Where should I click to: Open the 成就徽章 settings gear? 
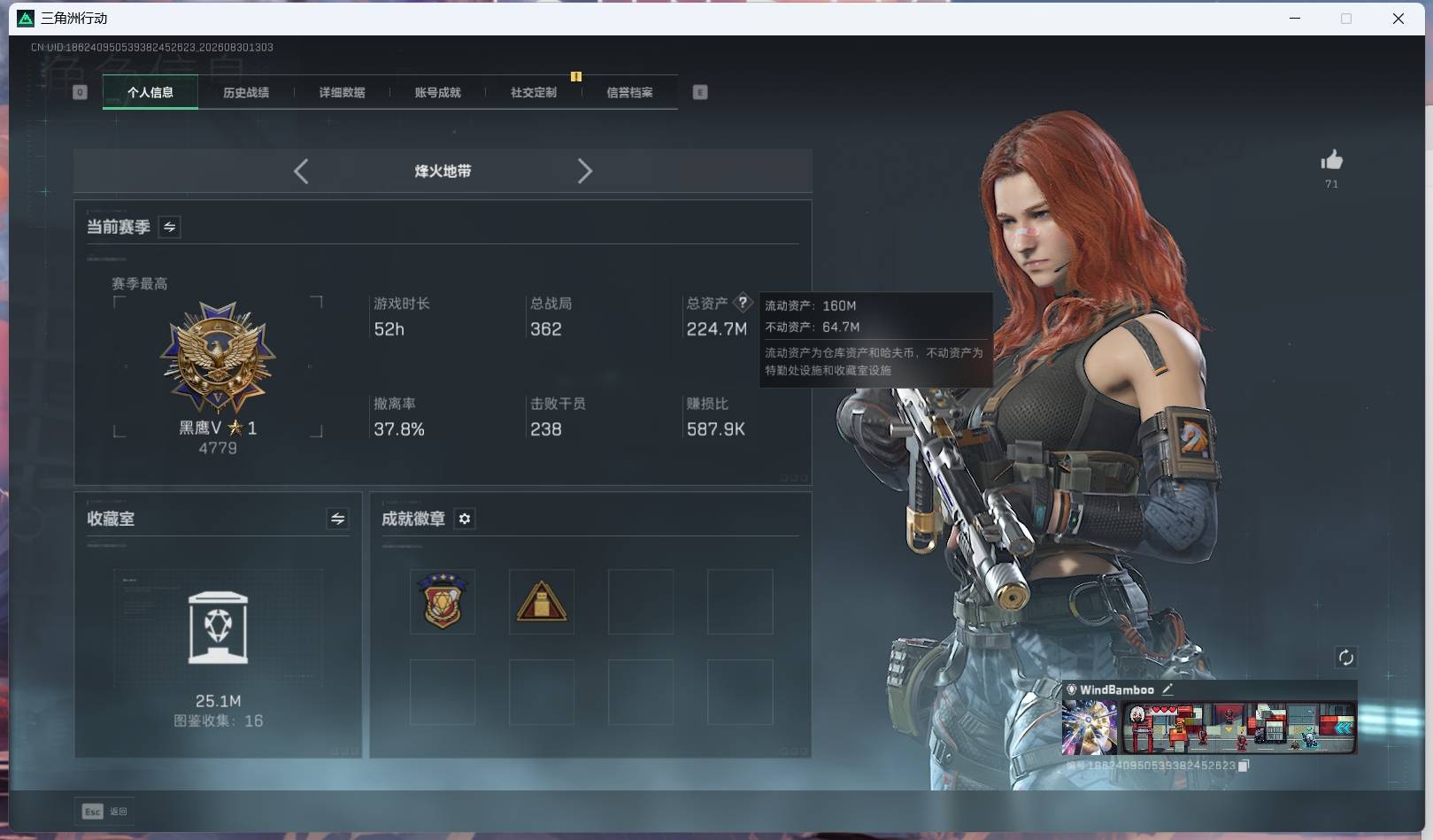465,519
